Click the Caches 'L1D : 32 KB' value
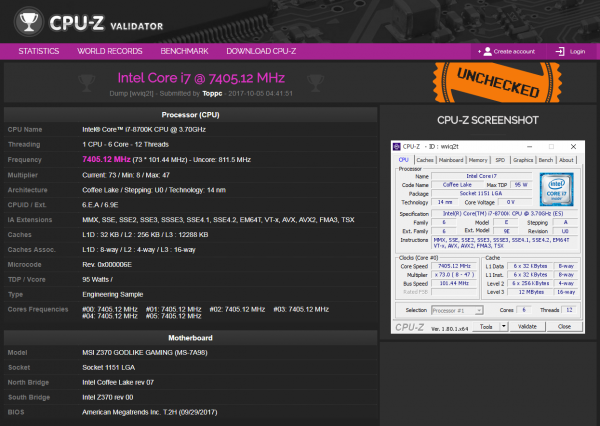The height and width of the screenshot is (426, 600). tap(145, 235)
